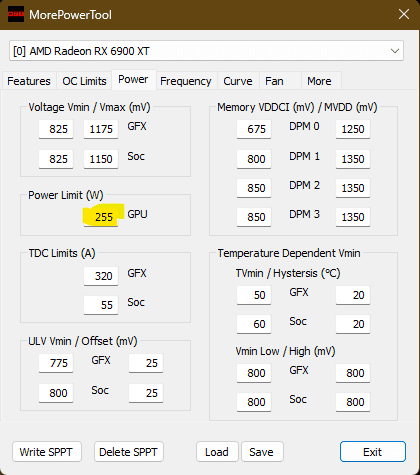Viewport: 420px width, 475px height.
Task: Click the 'GPU' label beside the power limit
Action: [x=137, y=214]
